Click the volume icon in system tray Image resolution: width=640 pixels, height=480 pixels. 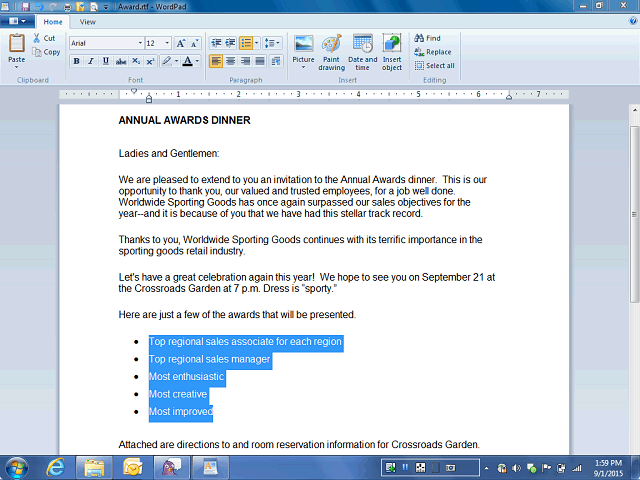(516, 468)
